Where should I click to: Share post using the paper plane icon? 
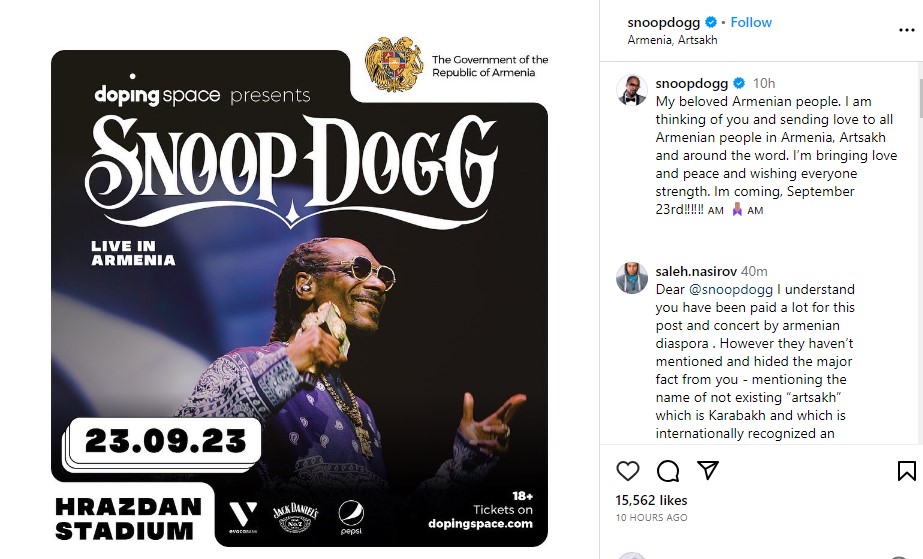(707, 471)
